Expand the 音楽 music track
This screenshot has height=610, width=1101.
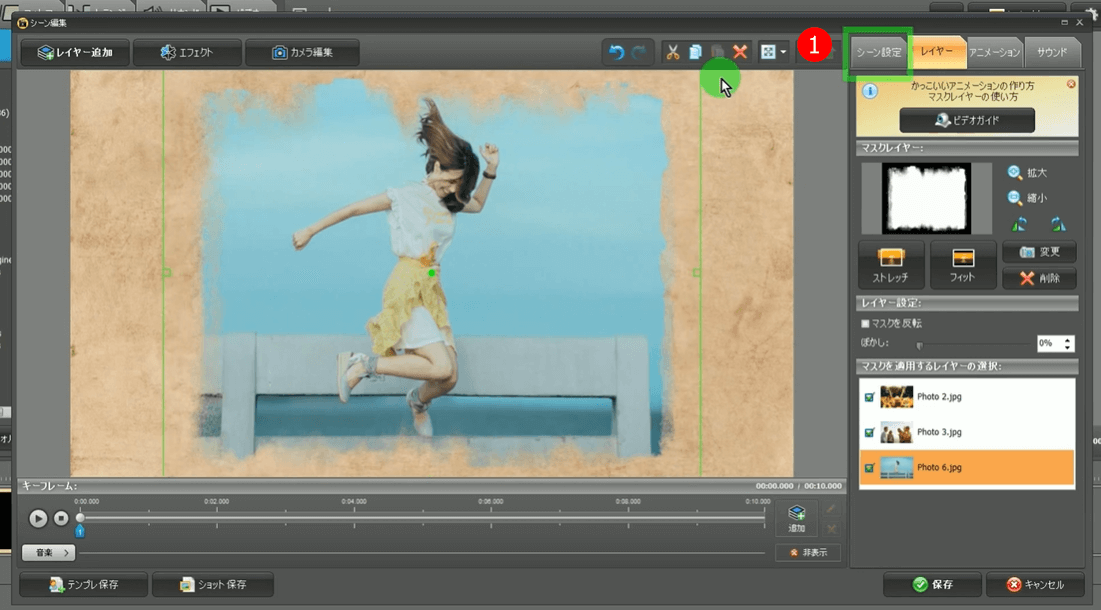pyautogui.click(x=49, y=552)
